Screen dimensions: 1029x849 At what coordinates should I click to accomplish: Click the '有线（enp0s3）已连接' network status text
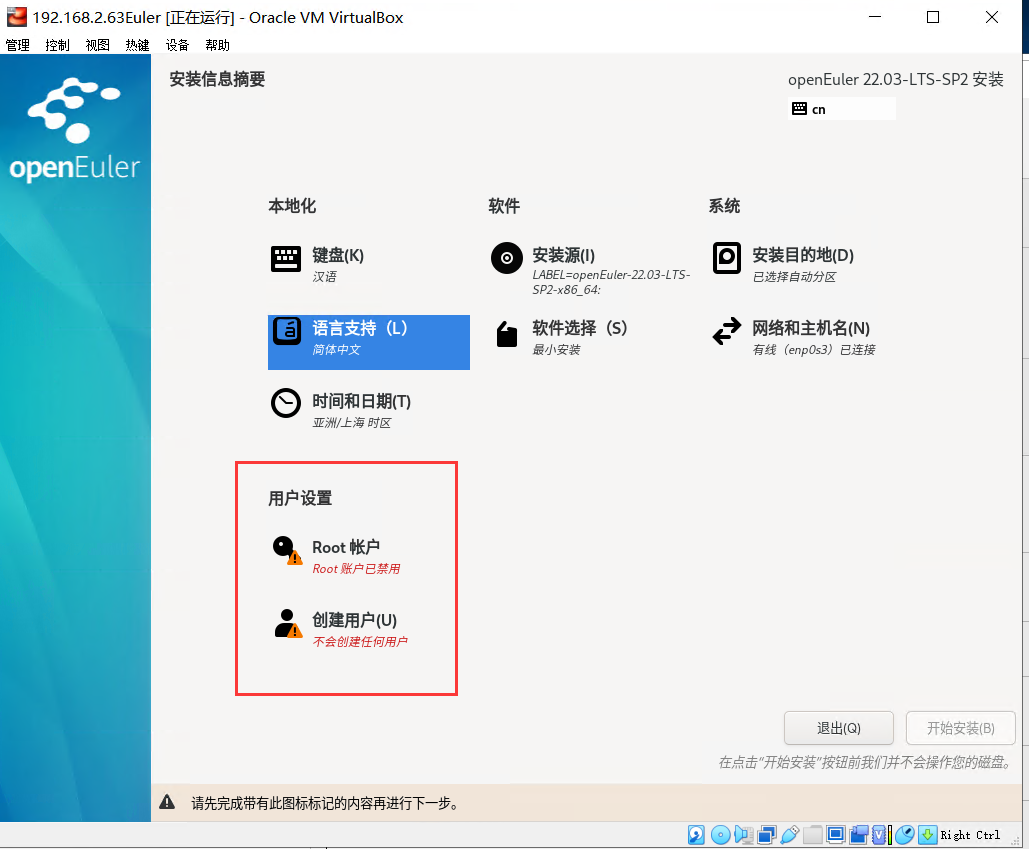pyautogui.click(x=814, y=350)
